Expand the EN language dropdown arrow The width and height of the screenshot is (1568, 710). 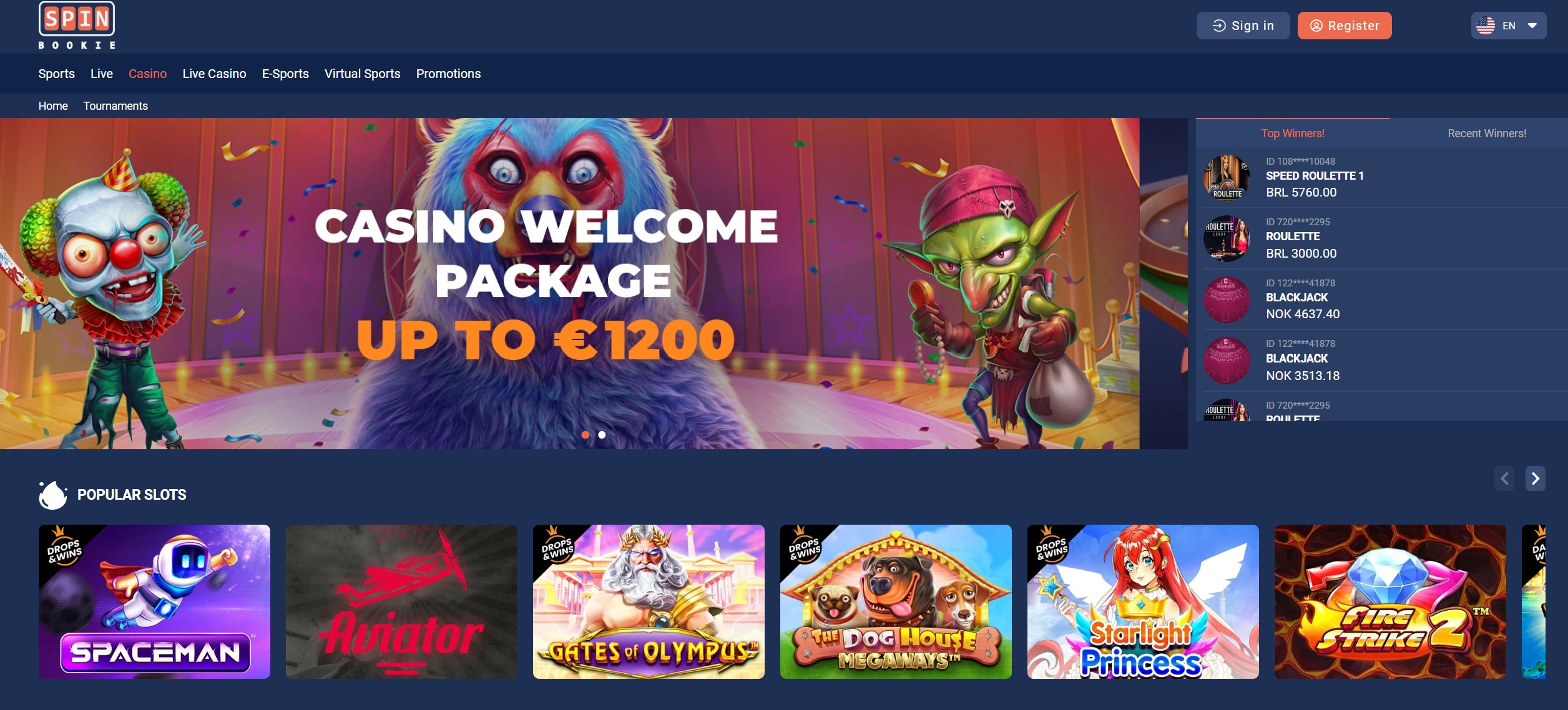pyautogui.click(x=1532, y=26)
